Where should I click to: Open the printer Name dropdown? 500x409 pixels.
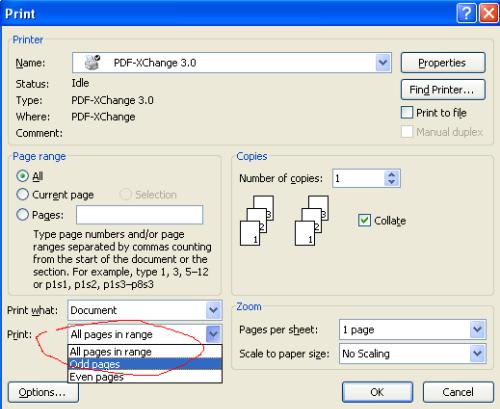coord(383,62)
